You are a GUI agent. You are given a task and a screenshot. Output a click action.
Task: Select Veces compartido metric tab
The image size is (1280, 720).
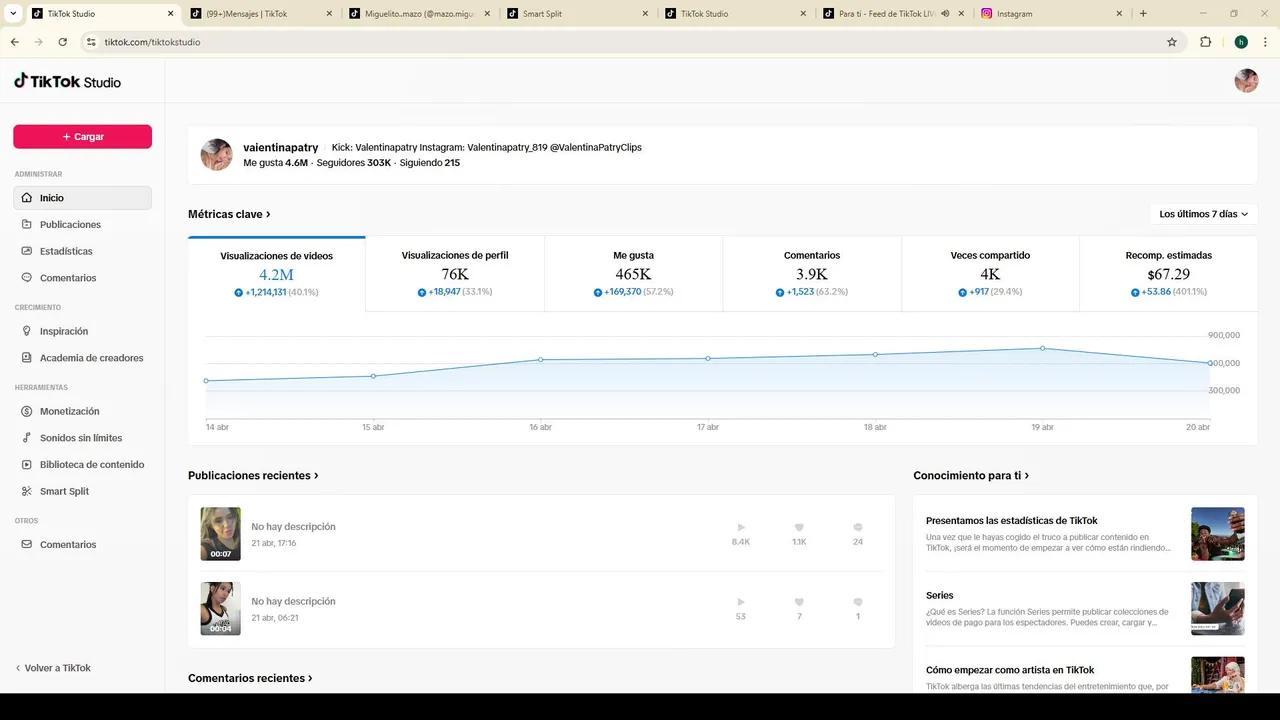990,273
